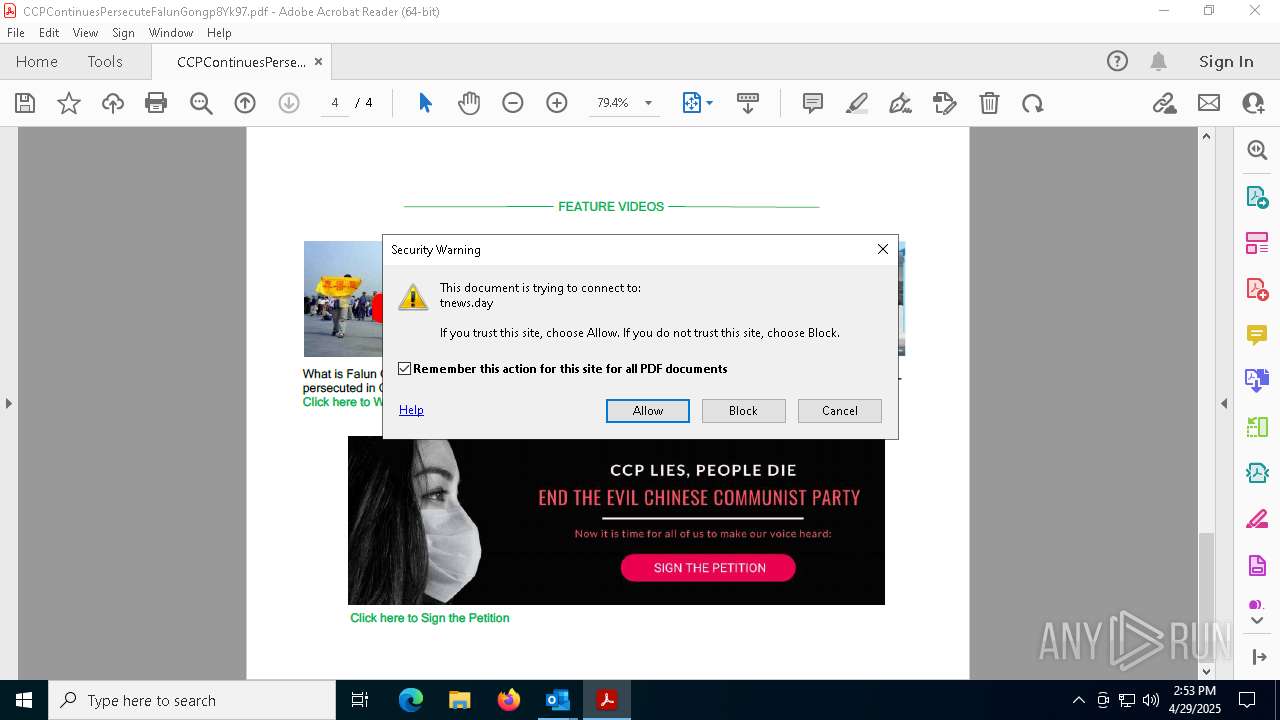Enable scrolling mode keyboard icon
Image resolution: width=1280 pixels, height=720 pixels.
coord(747,103)
